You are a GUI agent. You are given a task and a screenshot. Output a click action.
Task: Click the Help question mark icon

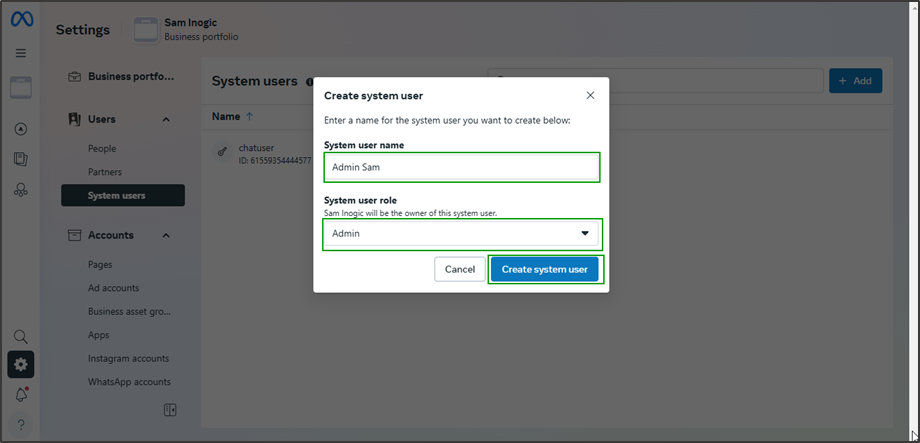pos(21,425)
